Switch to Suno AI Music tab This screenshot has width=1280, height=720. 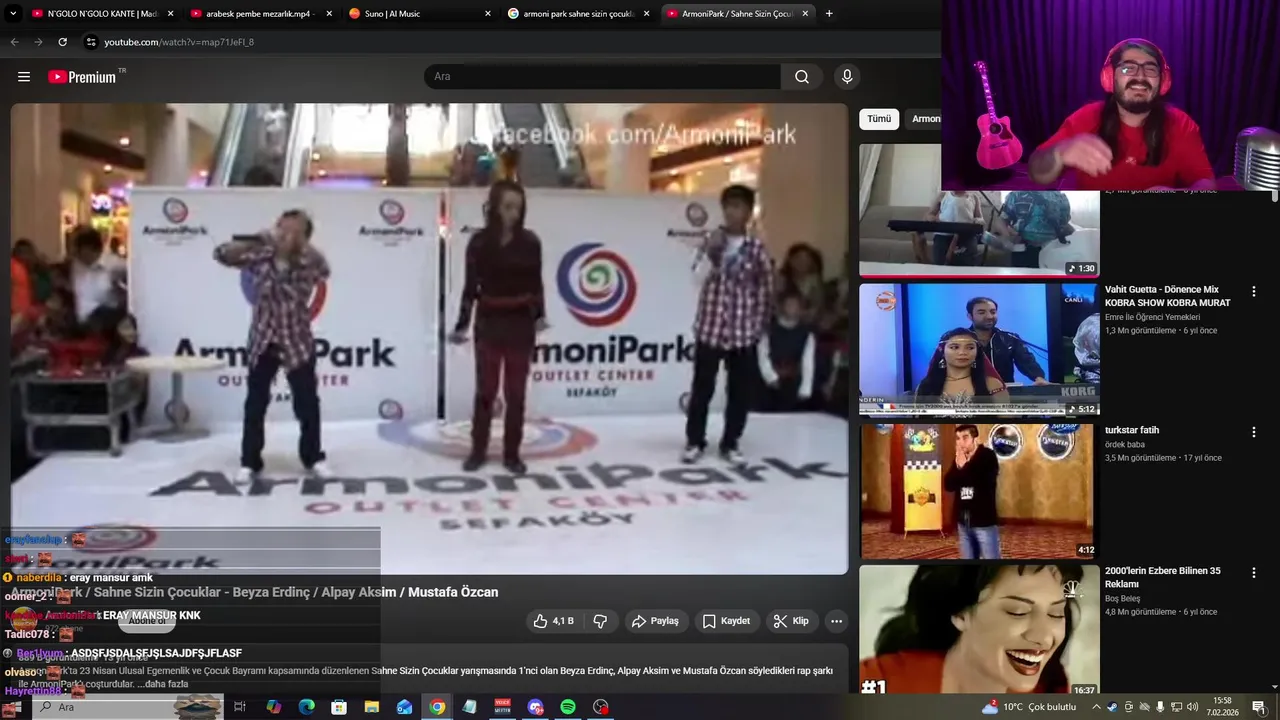[420, 14]
